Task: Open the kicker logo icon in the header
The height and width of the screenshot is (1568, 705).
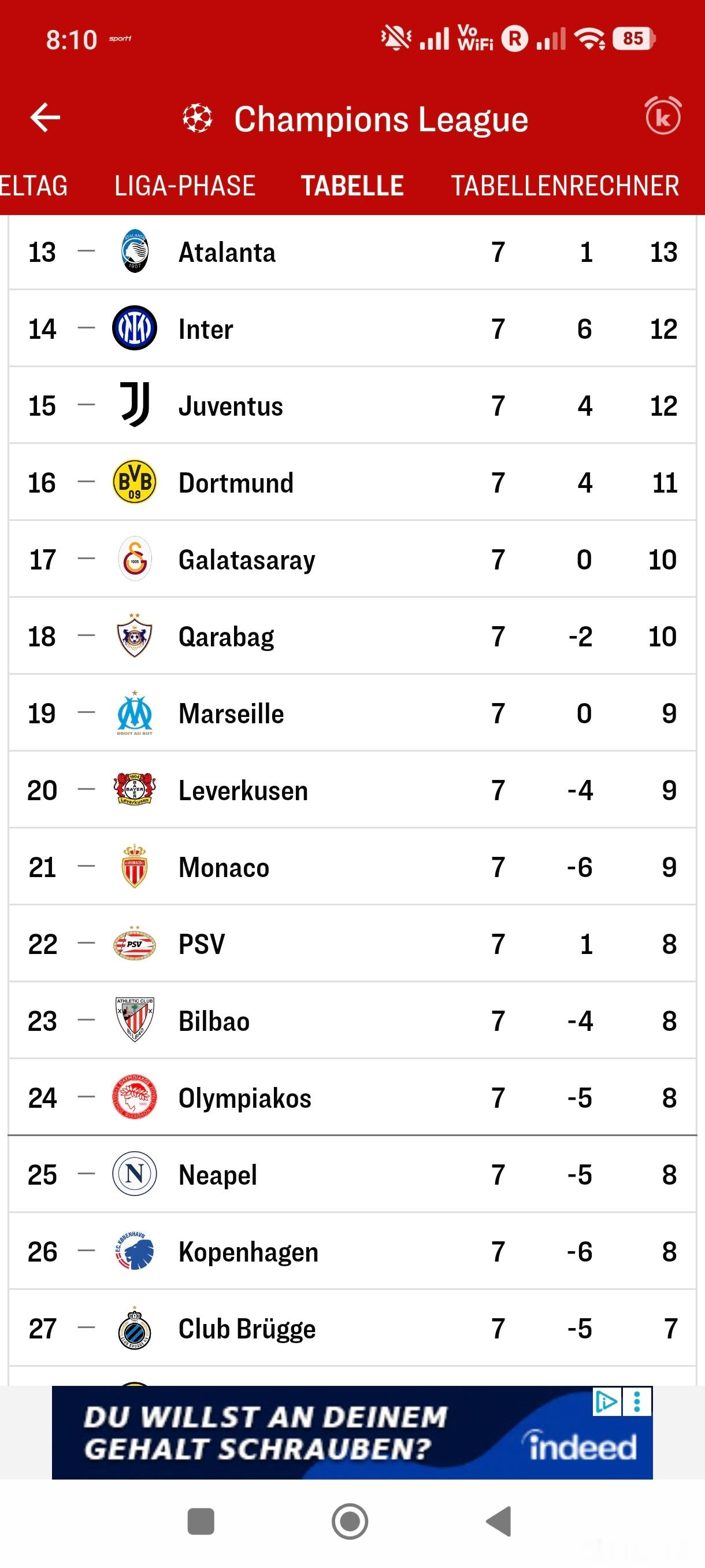Action: (x=663, y=116)
